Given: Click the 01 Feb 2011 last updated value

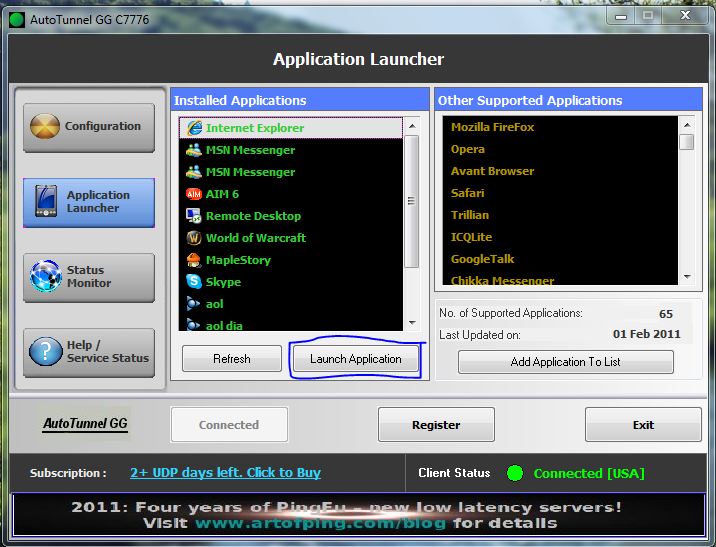Looking at the screenshot, I should (647, 334).
